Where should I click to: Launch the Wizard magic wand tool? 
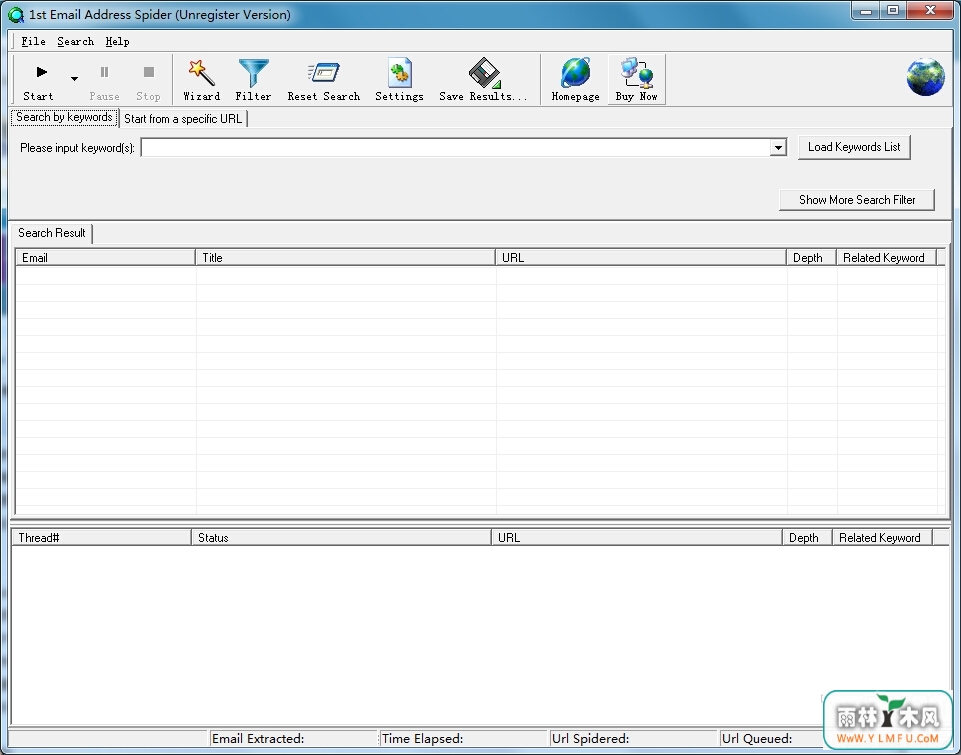click(201, 73)
